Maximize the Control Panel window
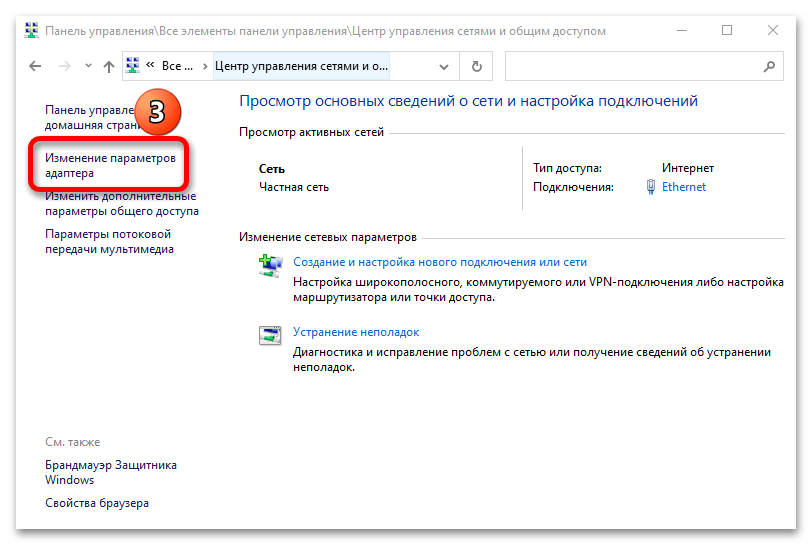This screenshot has width=812, height=545. tap(727, 31)
